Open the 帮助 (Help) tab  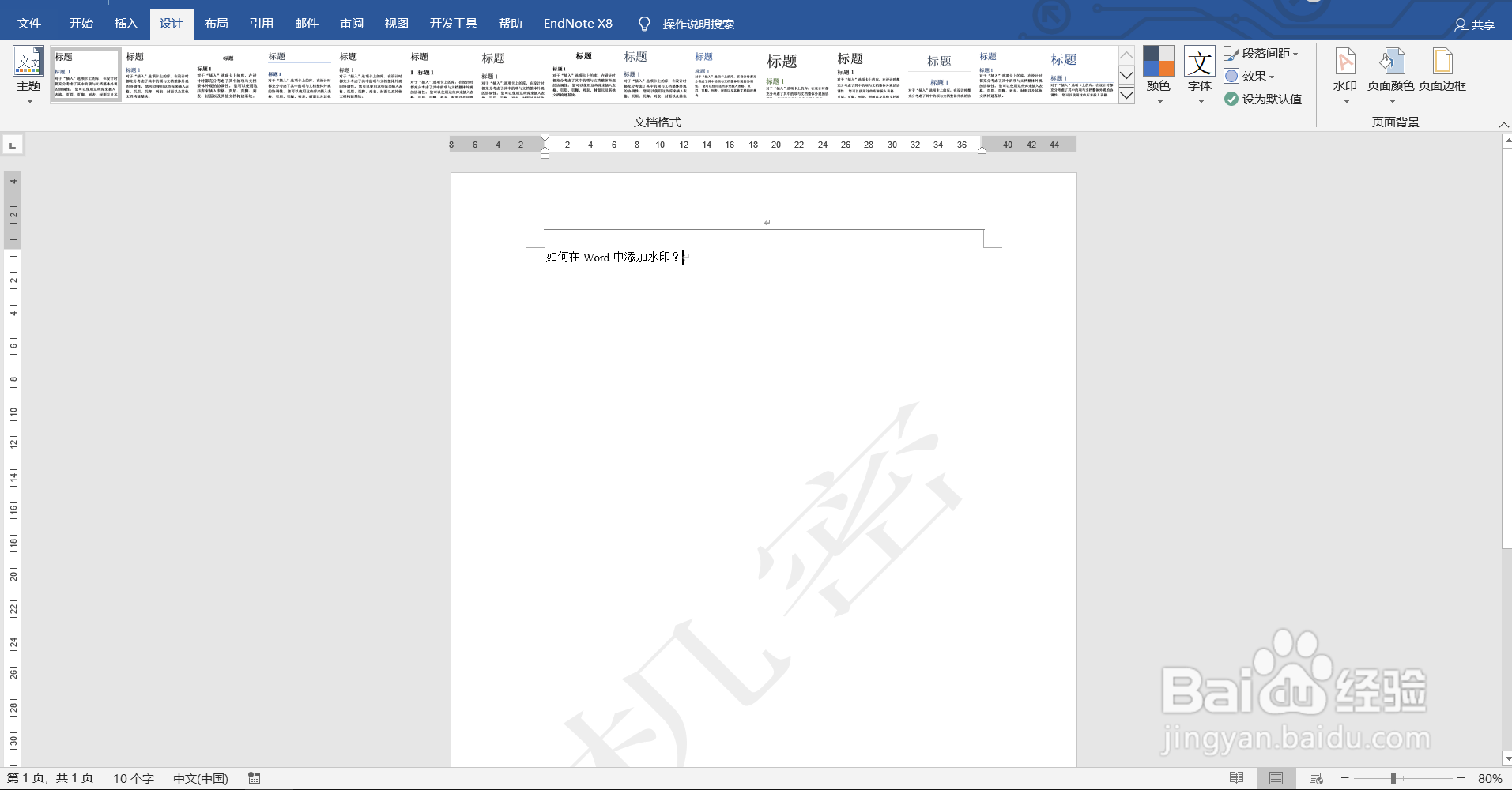(510, 24)
